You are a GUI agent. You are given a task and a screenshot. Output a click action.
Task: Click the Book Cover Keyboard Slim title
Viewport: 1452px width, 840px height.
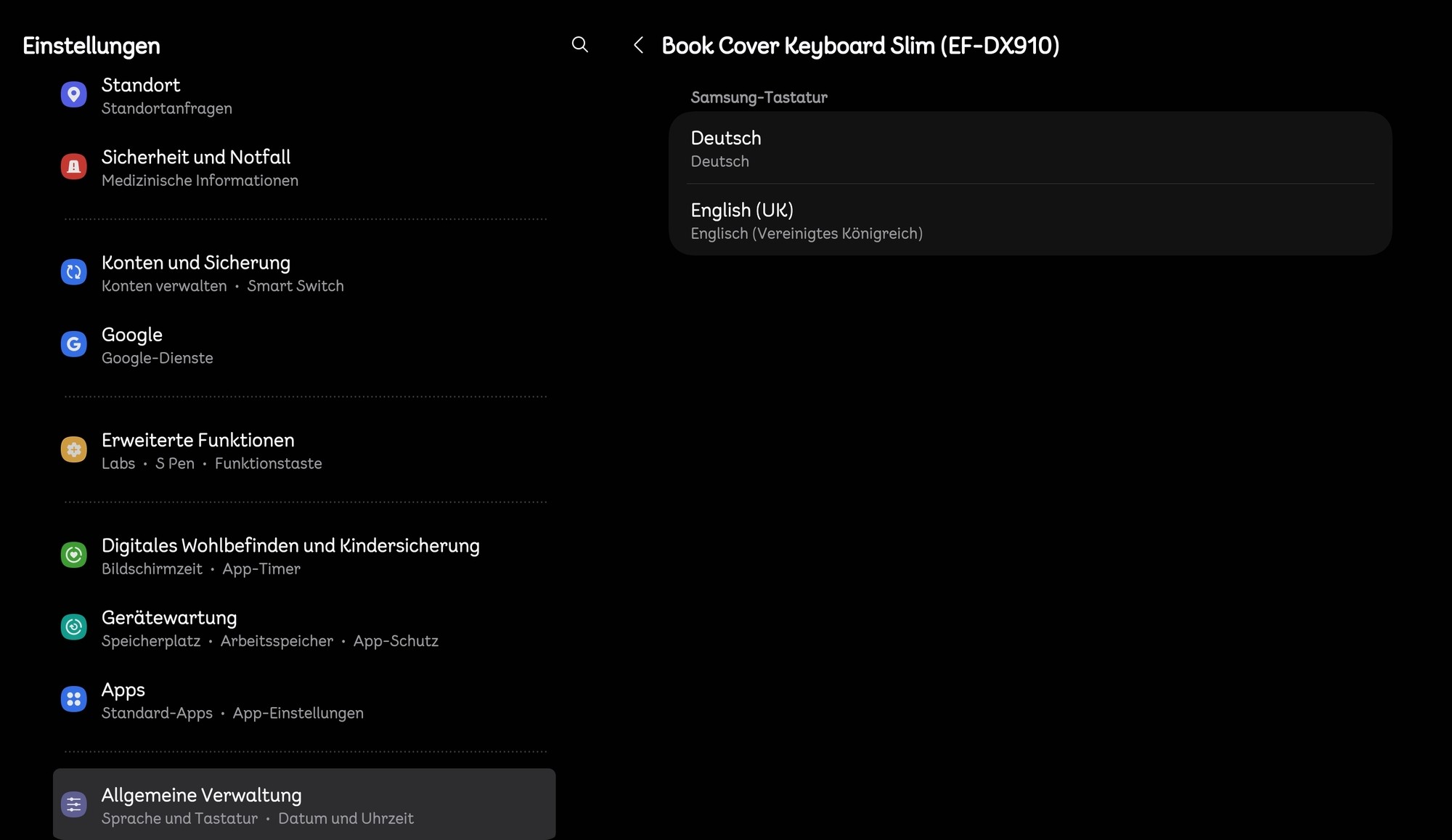[x=860, y=46]
